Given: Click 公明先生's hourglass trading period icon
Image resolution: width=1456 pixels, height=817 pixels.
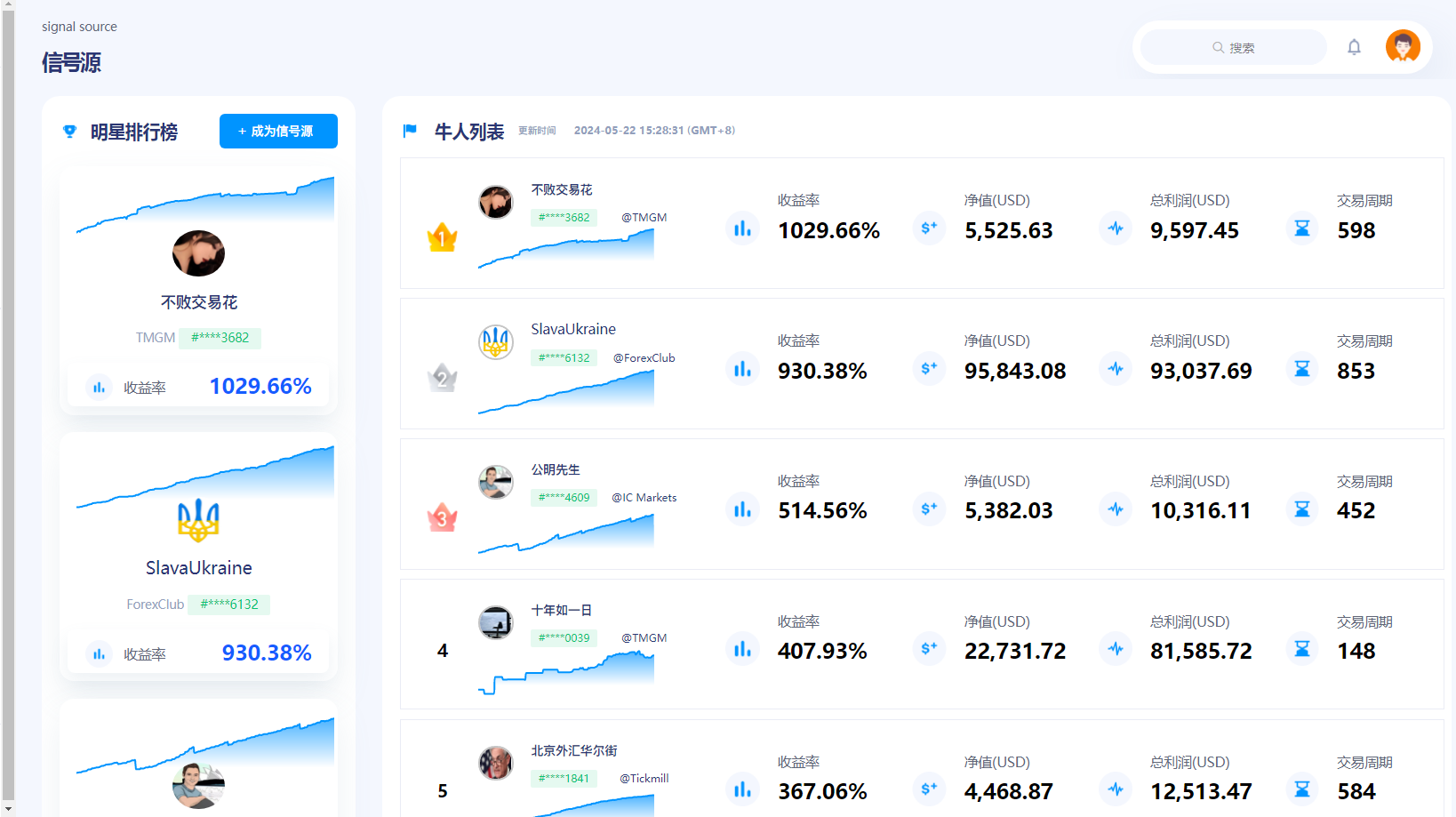Looking at the screenshot, I should tap(1302, 509).
